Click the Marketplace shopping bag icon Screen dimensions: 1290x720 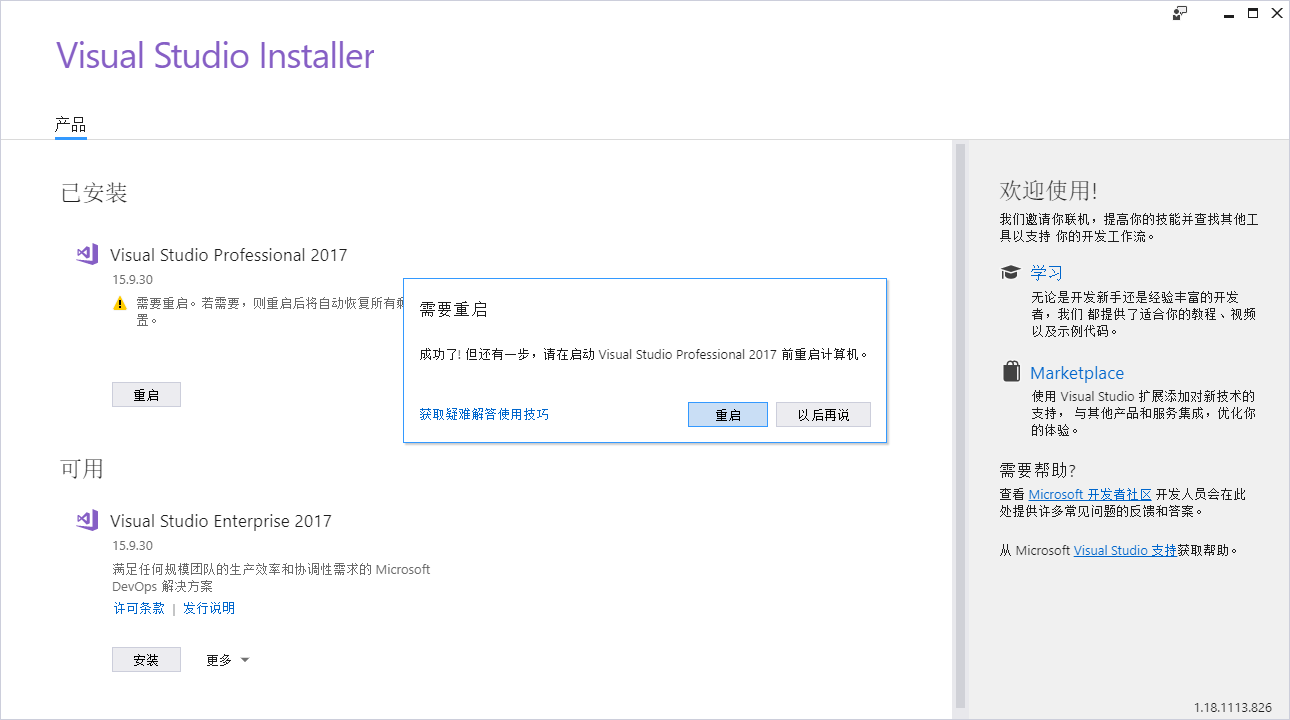pos(1011,371)
